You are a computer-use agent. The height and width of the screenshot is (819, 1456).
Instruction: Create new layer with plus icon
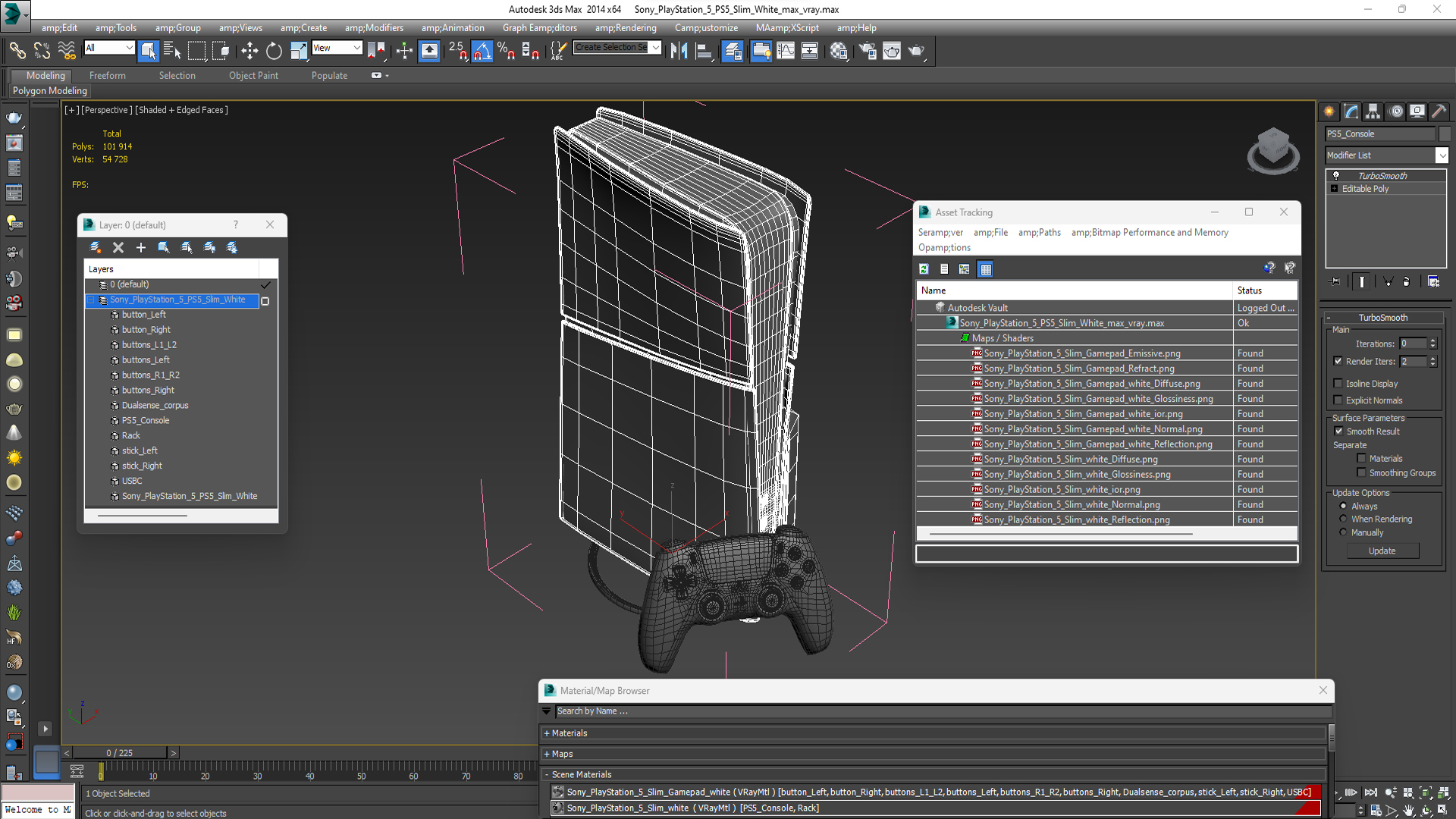click(141, 247)
